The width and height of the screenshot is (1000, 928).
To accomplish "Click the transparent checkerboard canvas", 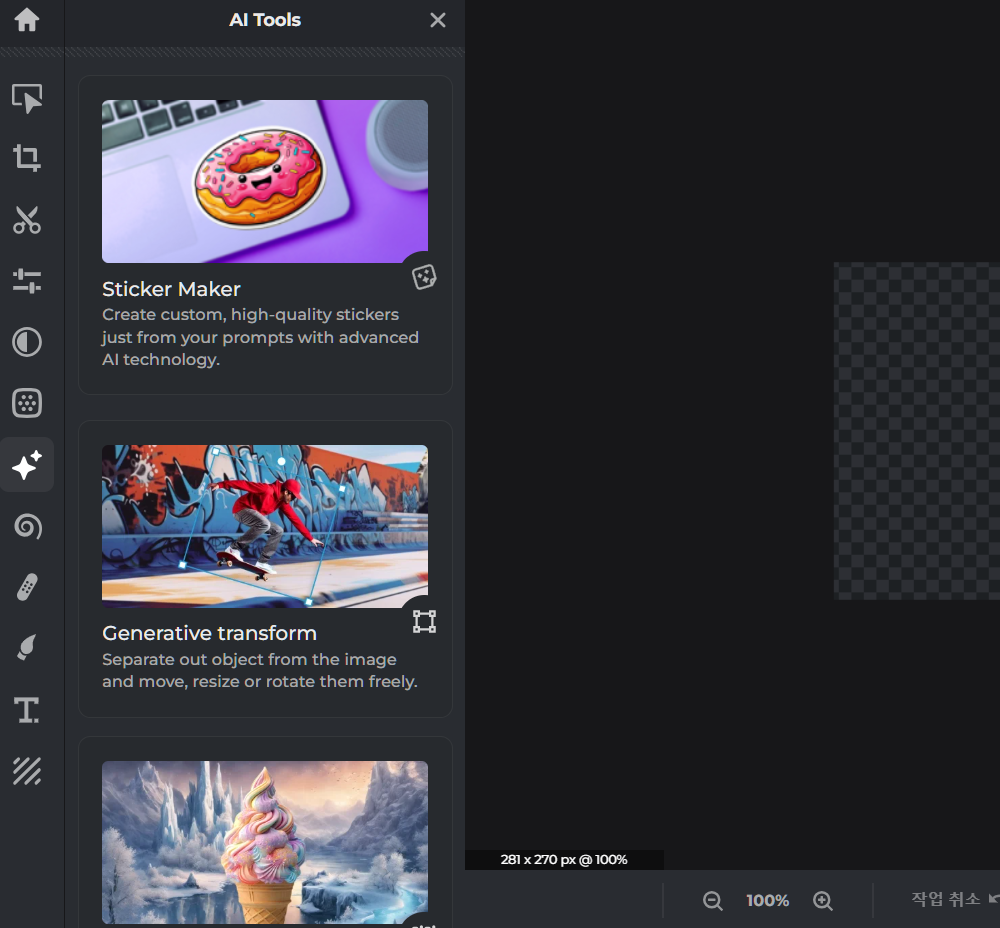I will (x=916, y=431).
